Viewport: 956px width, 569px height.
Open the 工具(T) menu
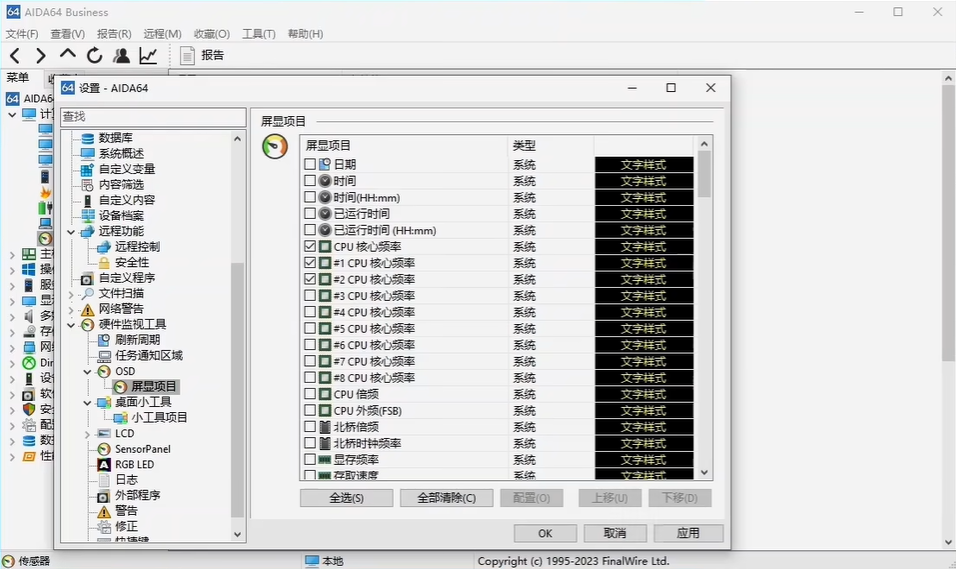pos(258,34)
